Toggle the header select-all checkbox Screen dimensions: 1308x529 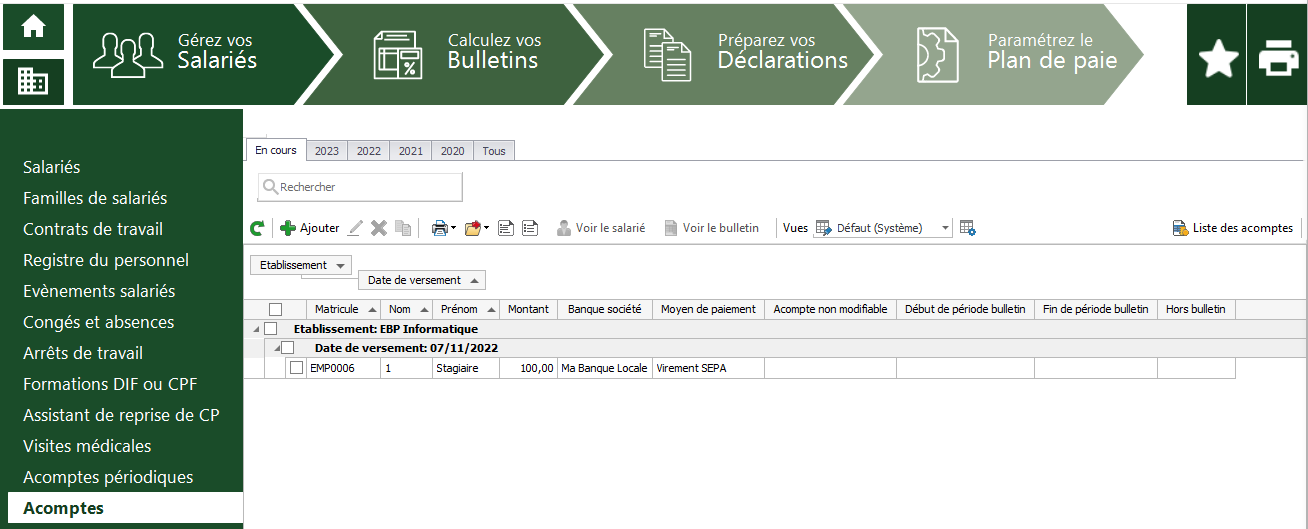276,309
